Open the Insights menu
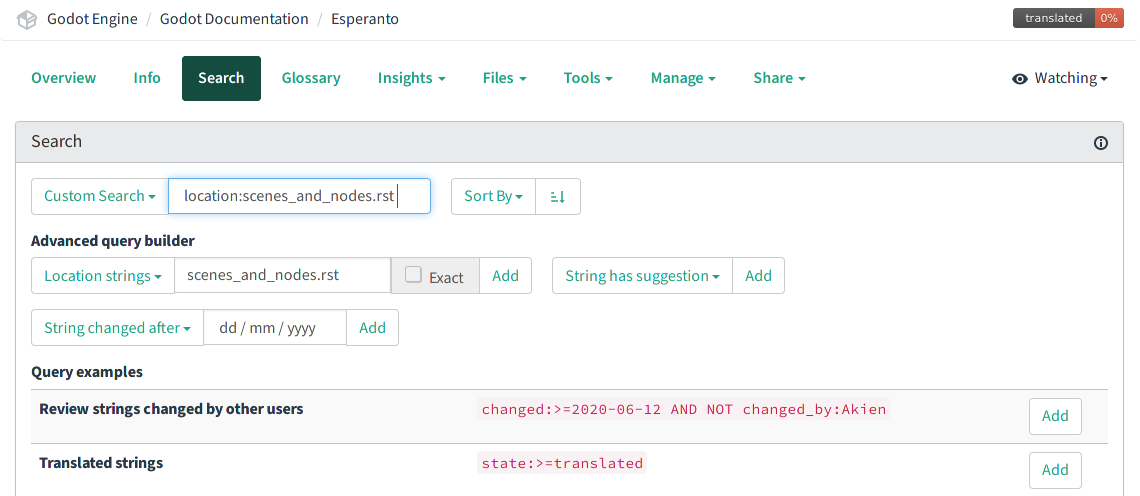This screenshot has height=496, width=1140. (411, 78)
